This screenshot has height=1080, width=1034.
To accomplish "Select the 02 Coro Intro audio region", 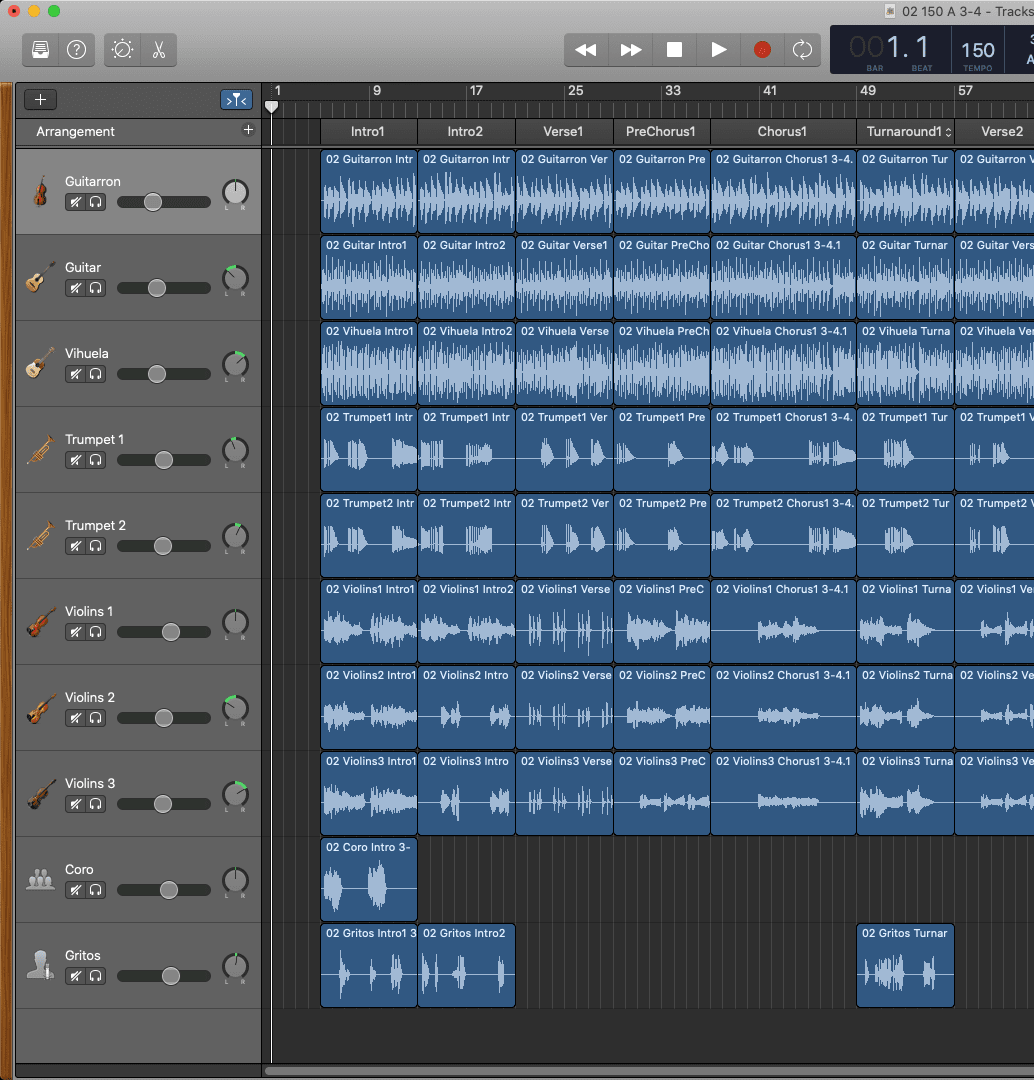I will click(368, 880).
